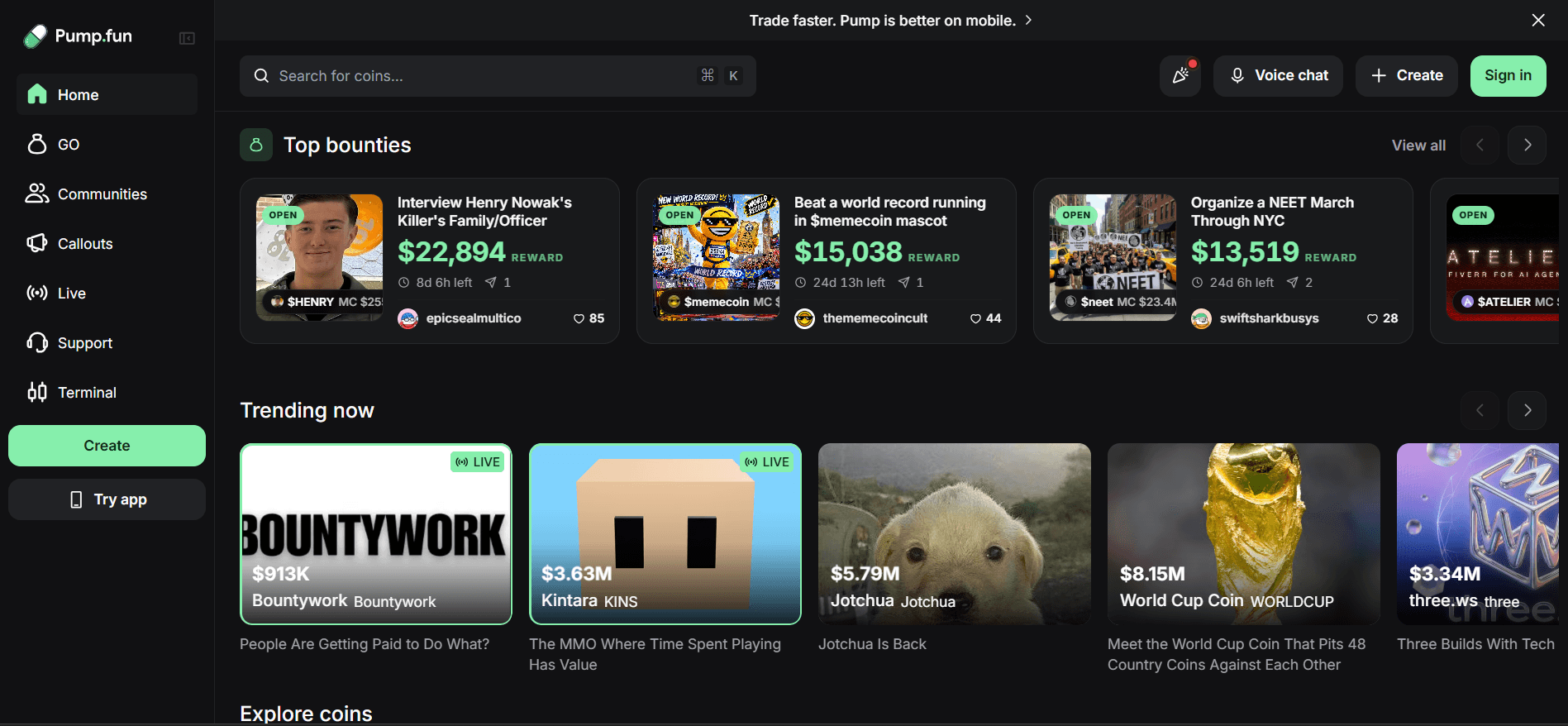The height and width of the screenshot is (726, 1568).
Task: Click the Pump.fun pill logo
Action: point(36,36)
